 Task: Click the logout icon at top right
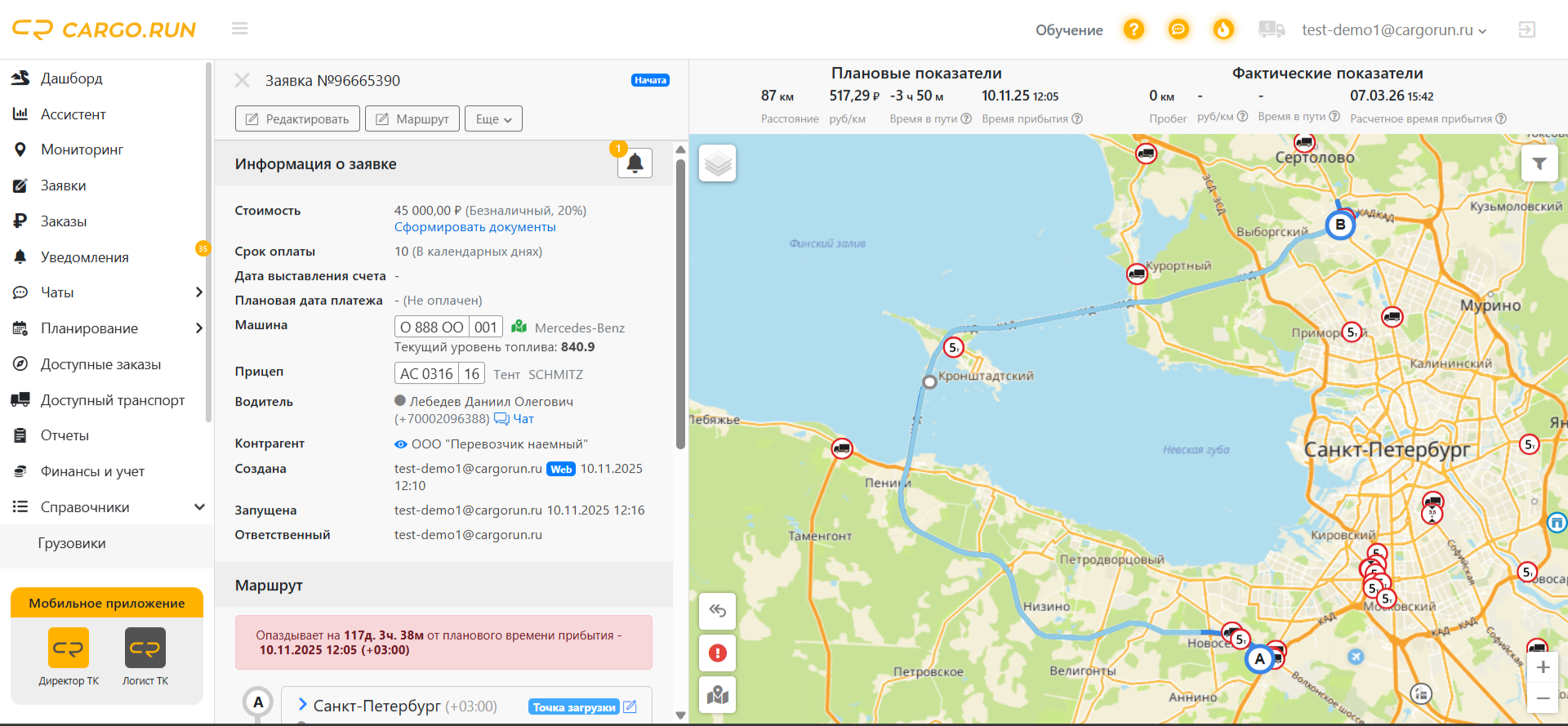[x=1526, y=29]
